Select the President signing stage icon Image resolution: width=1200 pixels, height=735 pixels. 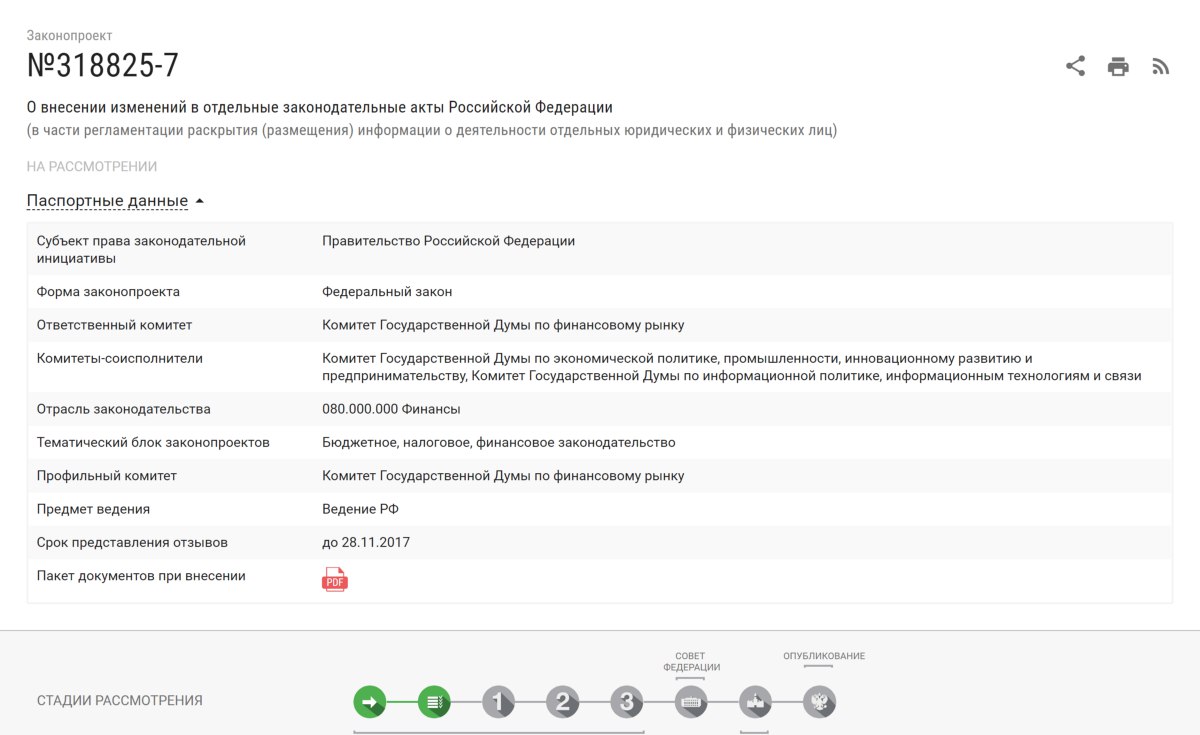click(755, 702)
